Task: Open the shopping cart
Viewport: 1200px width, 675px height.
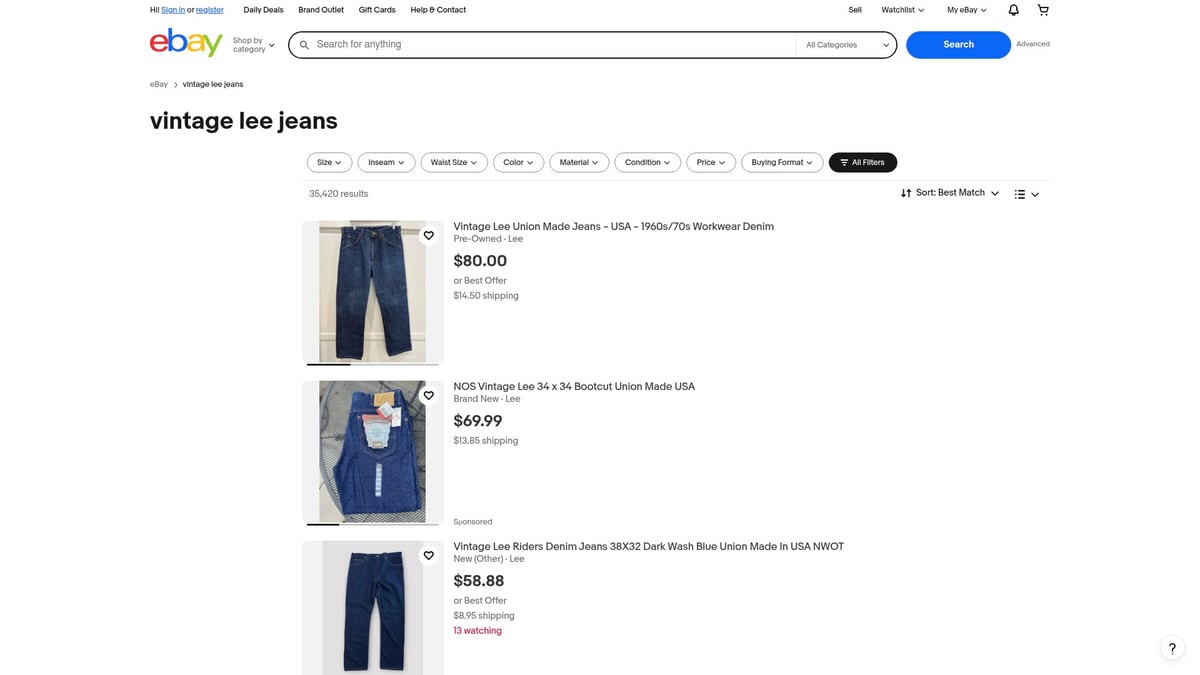Action: 1042,9
